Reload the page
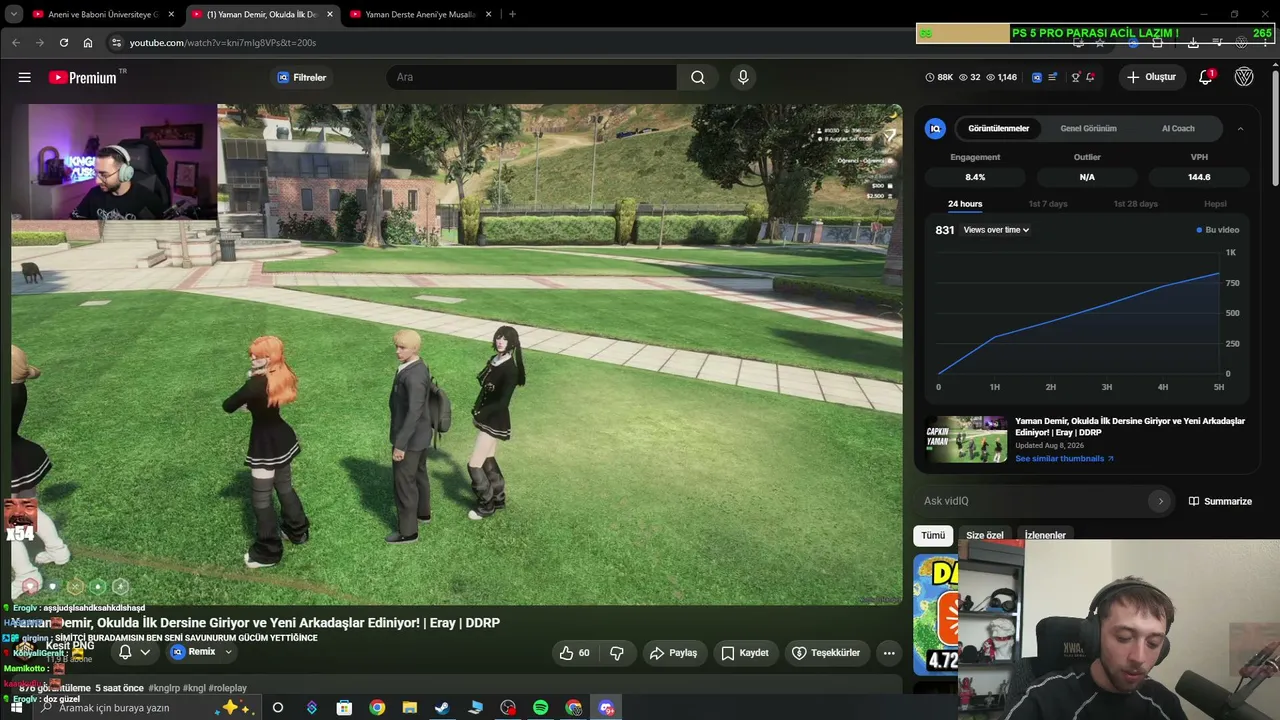The height and width of the screenshot is (720, 1280). pos(64,43)
